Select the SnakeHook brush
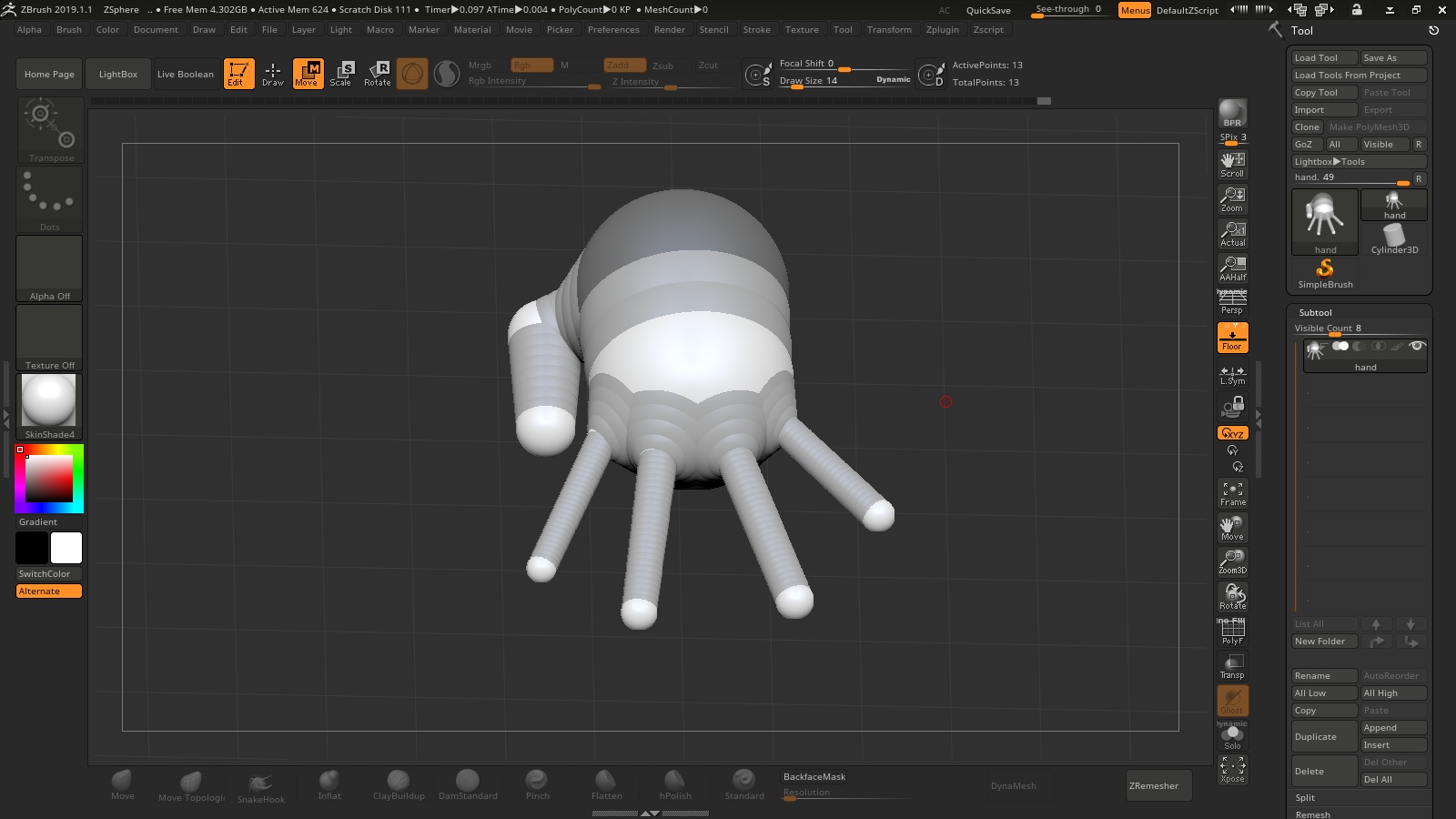Screen dimensions: 1456x819 pyautogui.click(x=261, y=788)
